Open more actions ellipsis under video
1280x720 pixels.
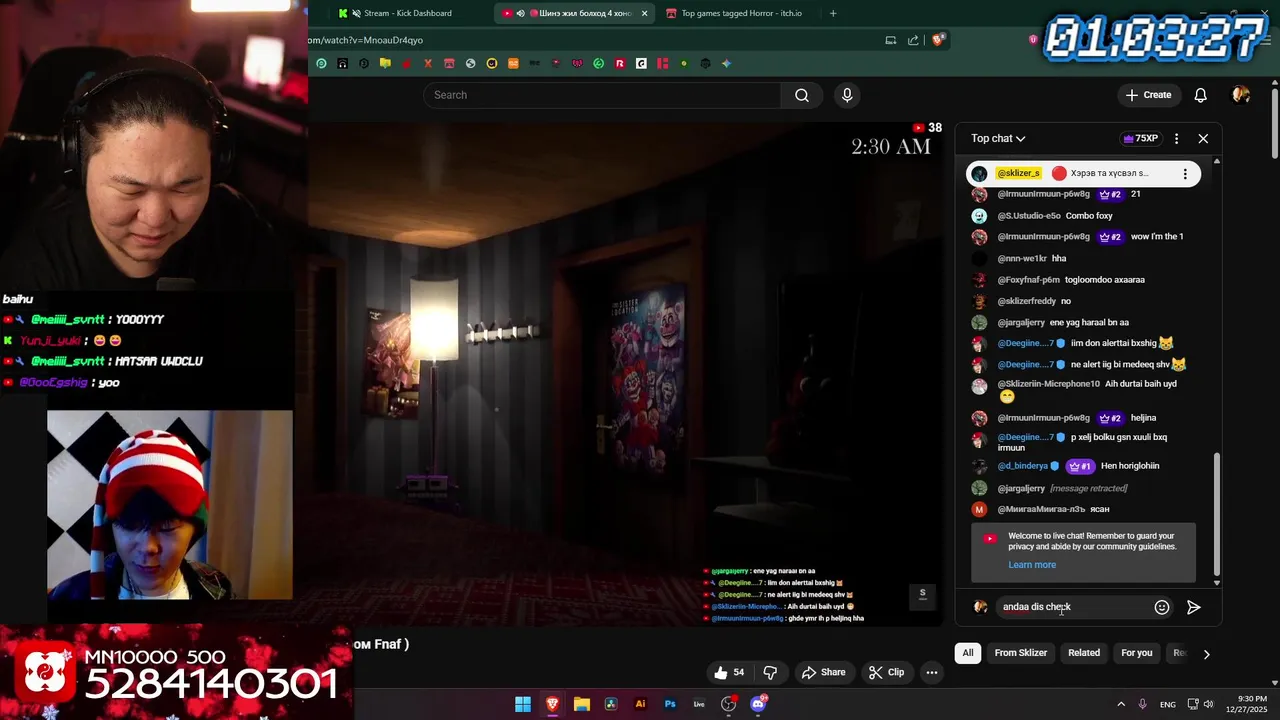pos(932,673)
